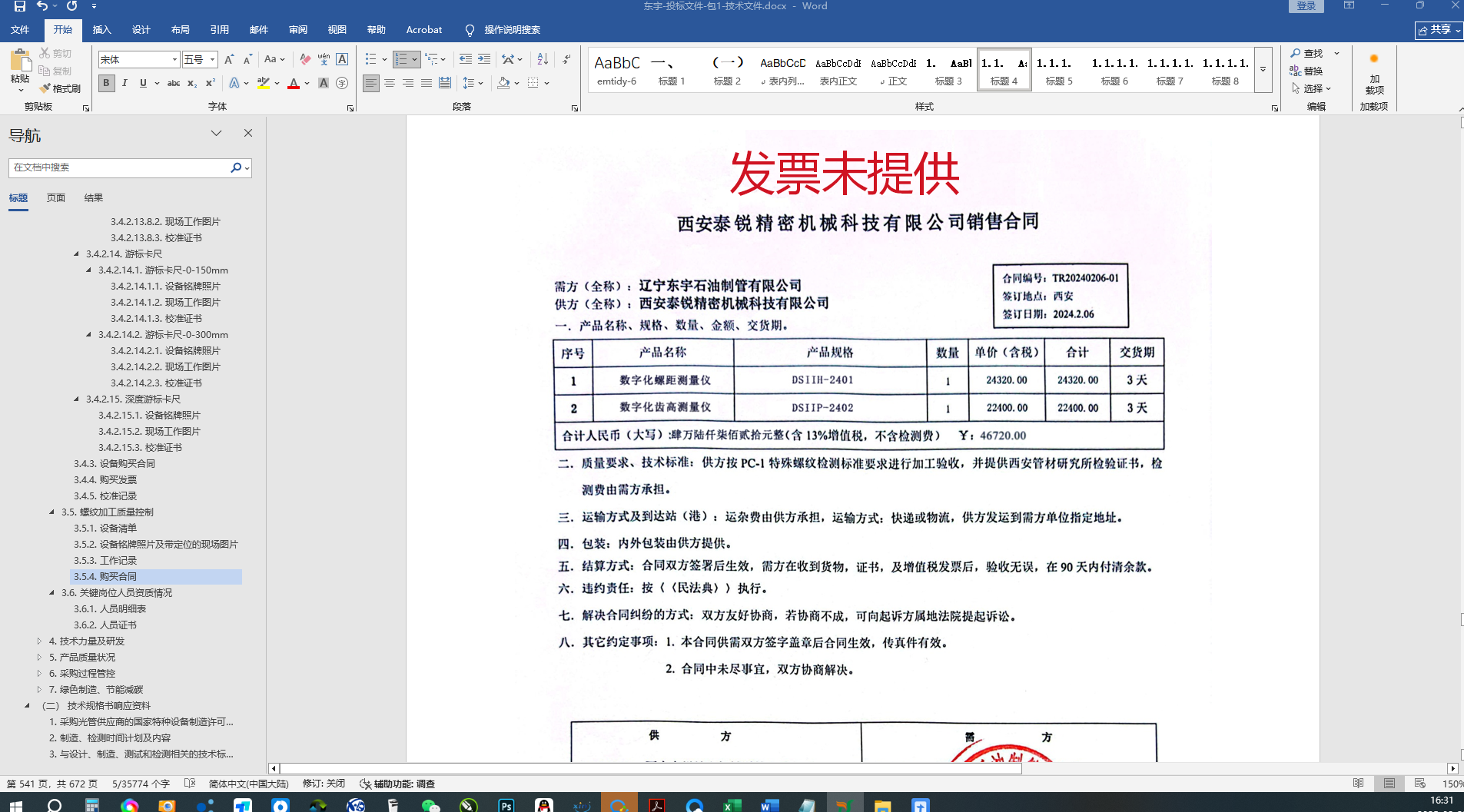Apply the 标题 1 style

click(672, 69)
